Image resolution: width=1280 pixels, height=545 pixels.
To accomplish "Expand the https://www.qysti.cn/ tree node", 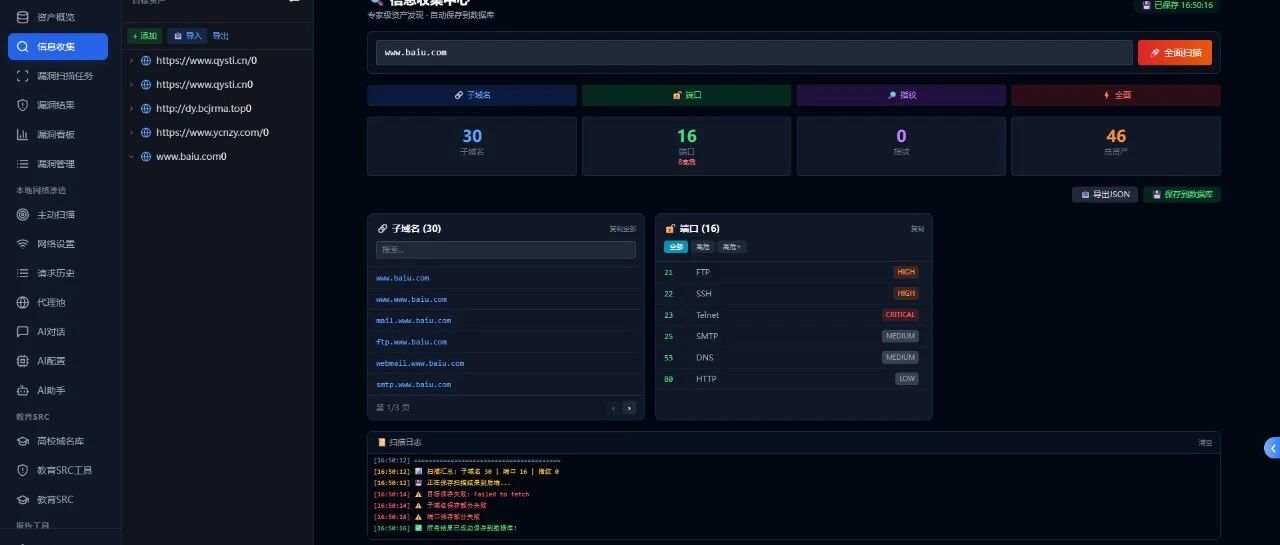I will coord(131,60).
